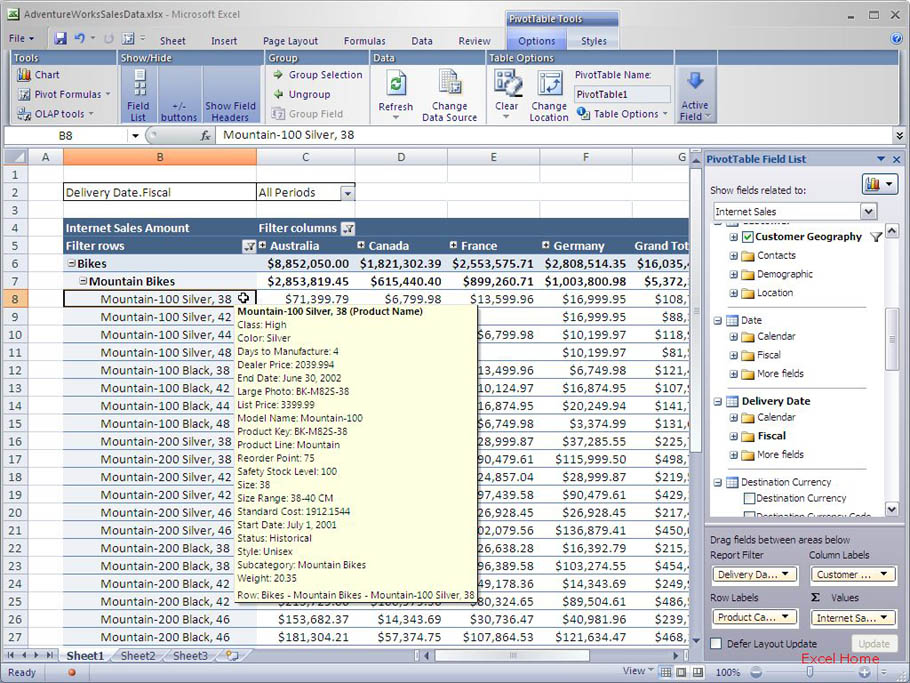Click the zoom out minus button
This screenshot has height=683, width=910.
[x=756, y=672]
